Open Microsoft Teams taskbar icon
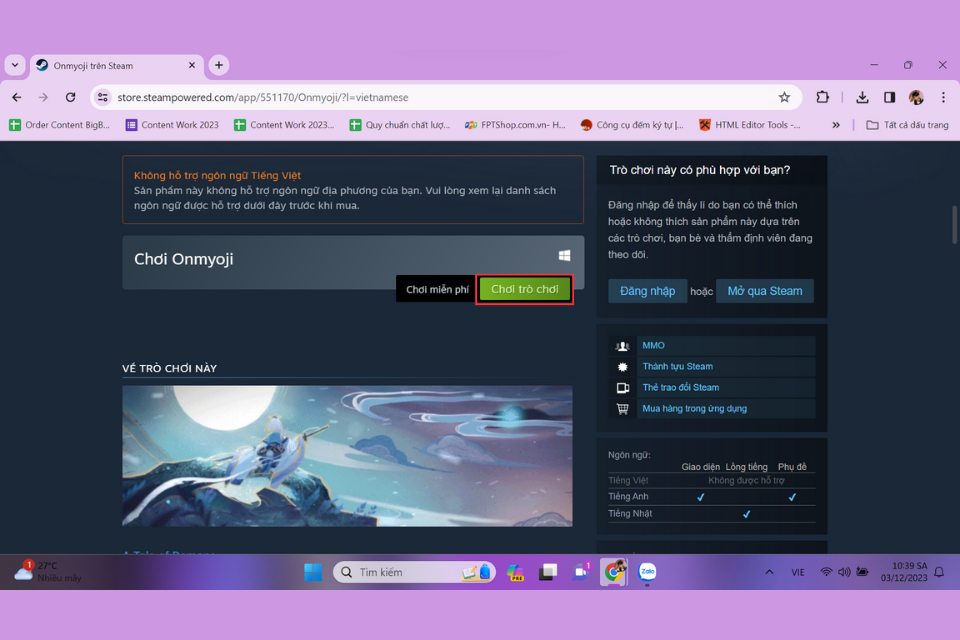960x640 pixels. coord(580,572)
